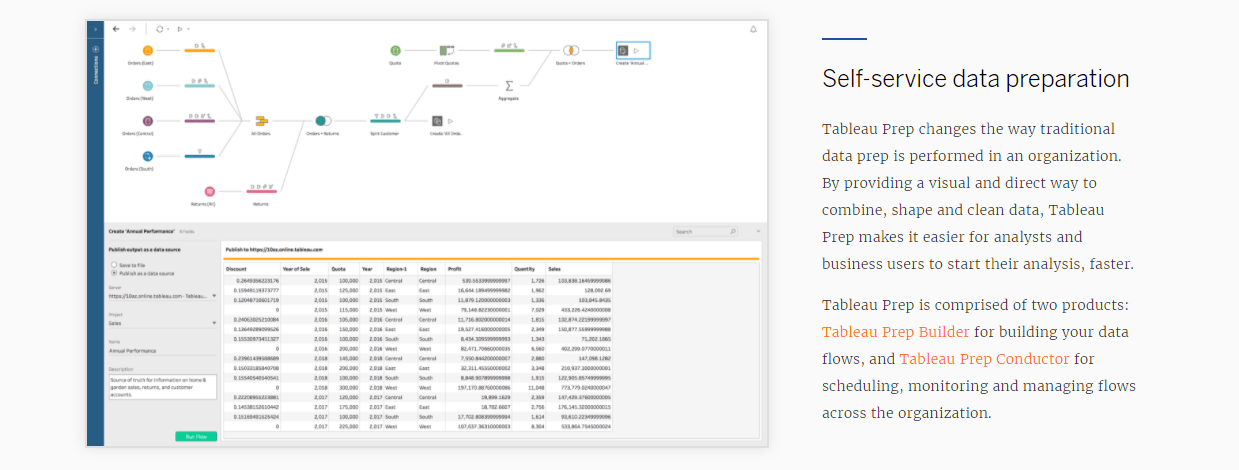Select the Orders (West) input step
This screenshot has height=470, width=1239.
pyautogui.click(x=147, y=86)
